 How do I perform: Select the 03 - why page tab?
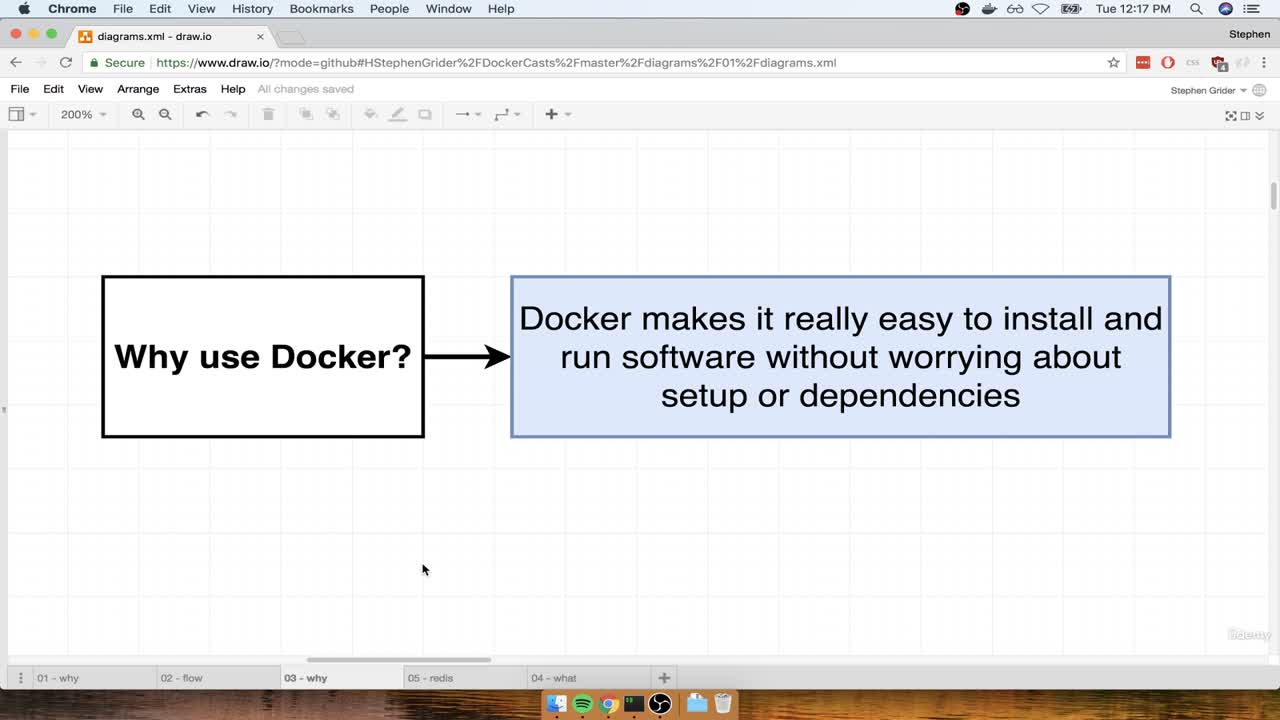[x=341, y=677]
